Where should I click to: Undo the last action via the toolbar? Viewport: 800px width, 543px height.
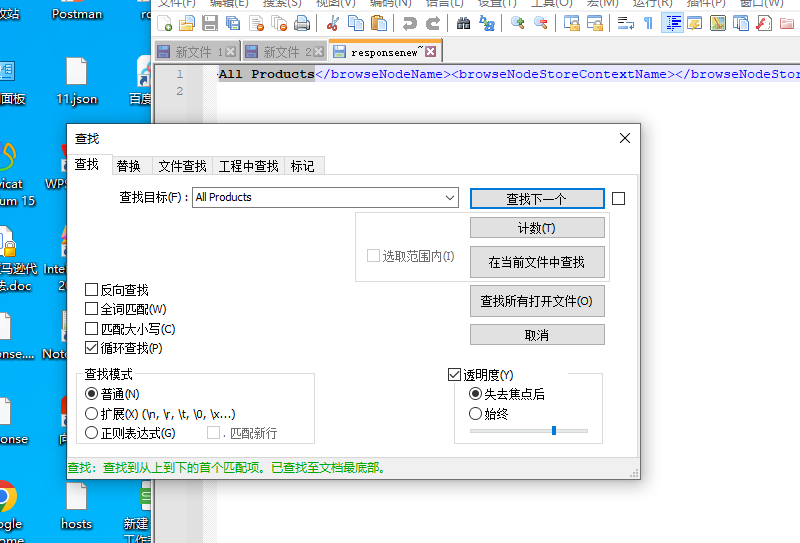(409, 23)
